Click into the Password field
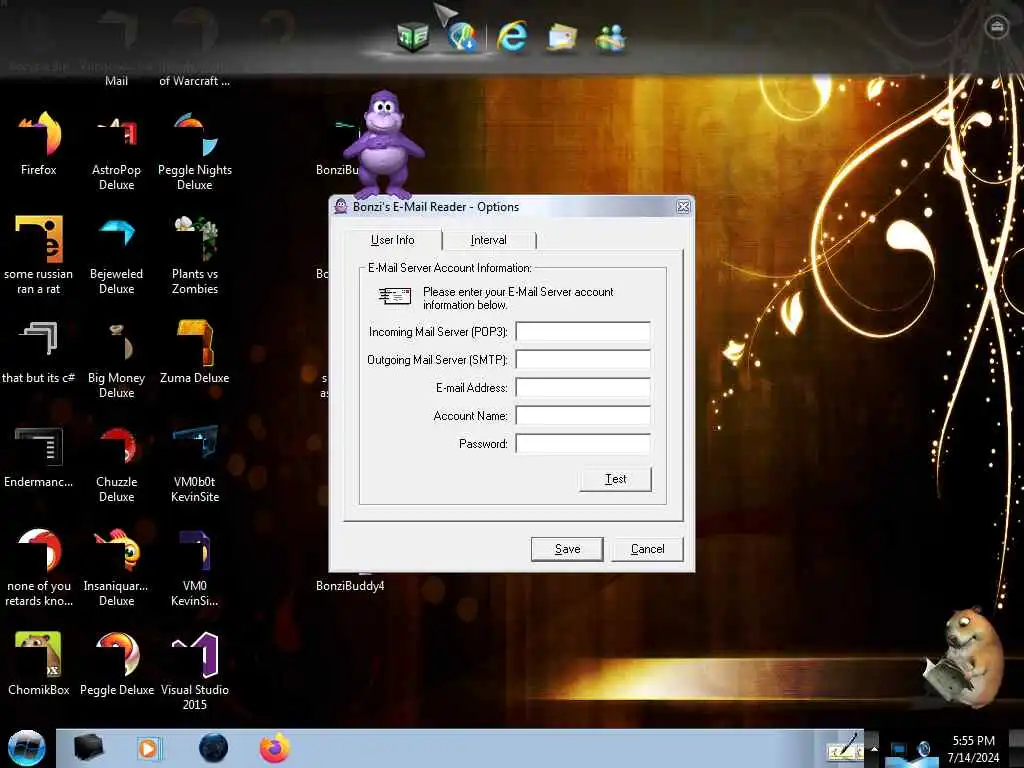Viewport: 1024px width, 768px height. pos(583,444)
